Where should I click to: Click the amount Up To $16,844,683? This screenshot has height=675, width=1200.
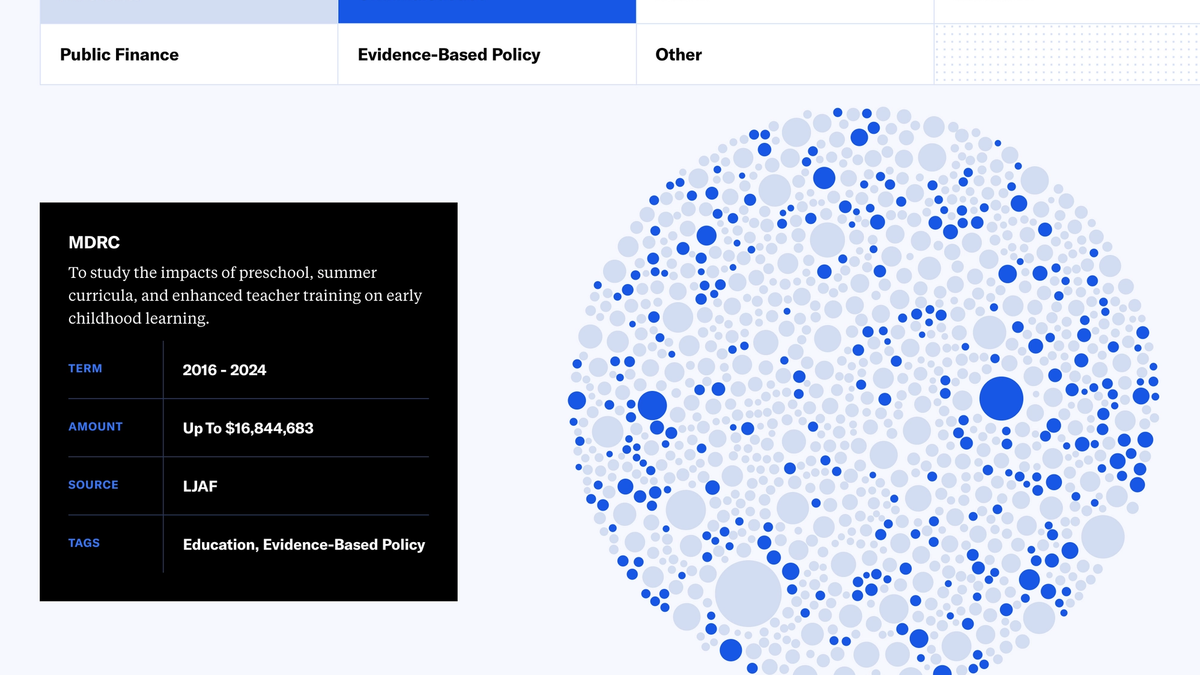point(248,428)
